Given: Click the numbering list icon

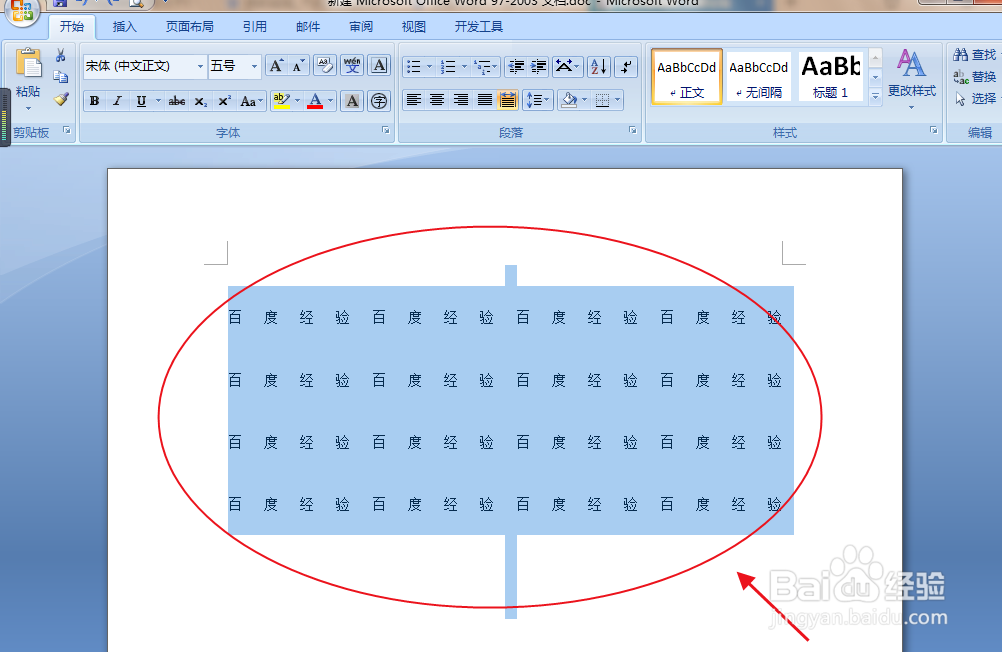Looking at the screenshot, I should click(449, 66).
